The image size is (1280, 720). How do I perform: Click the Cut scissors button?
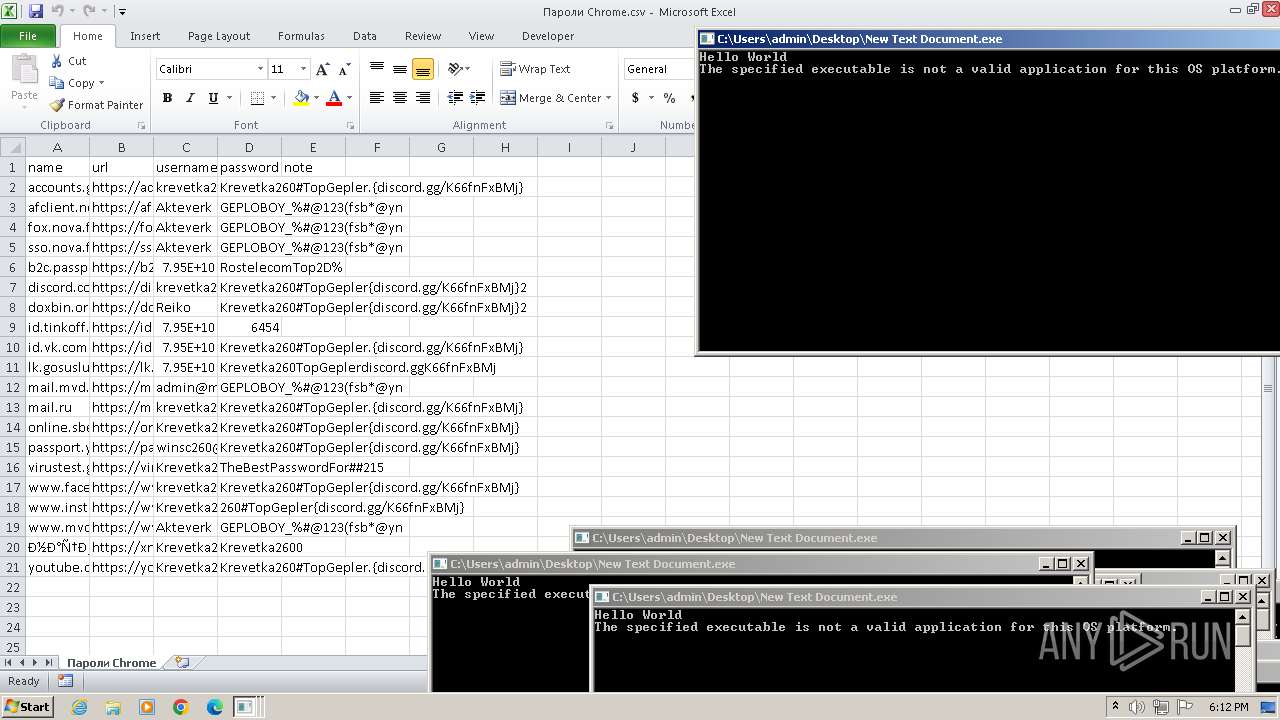tap(69, 61)
